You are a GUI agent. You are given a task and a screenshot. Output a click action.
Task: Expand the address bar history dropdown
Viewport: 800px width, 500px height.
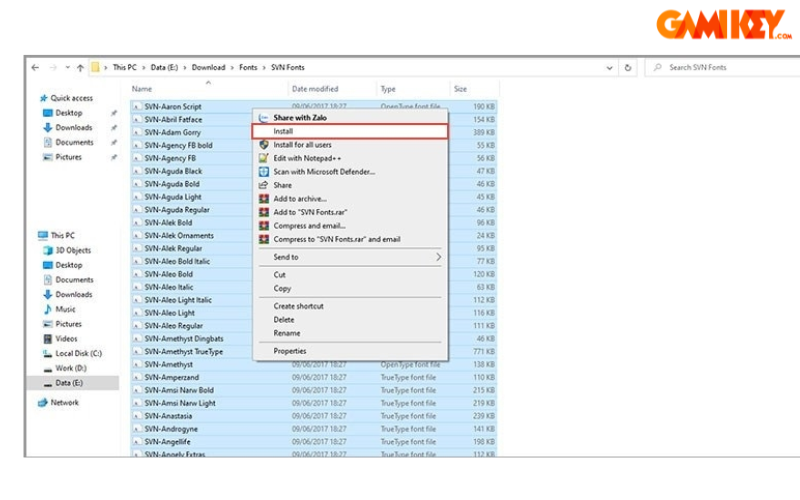point(610,68)
